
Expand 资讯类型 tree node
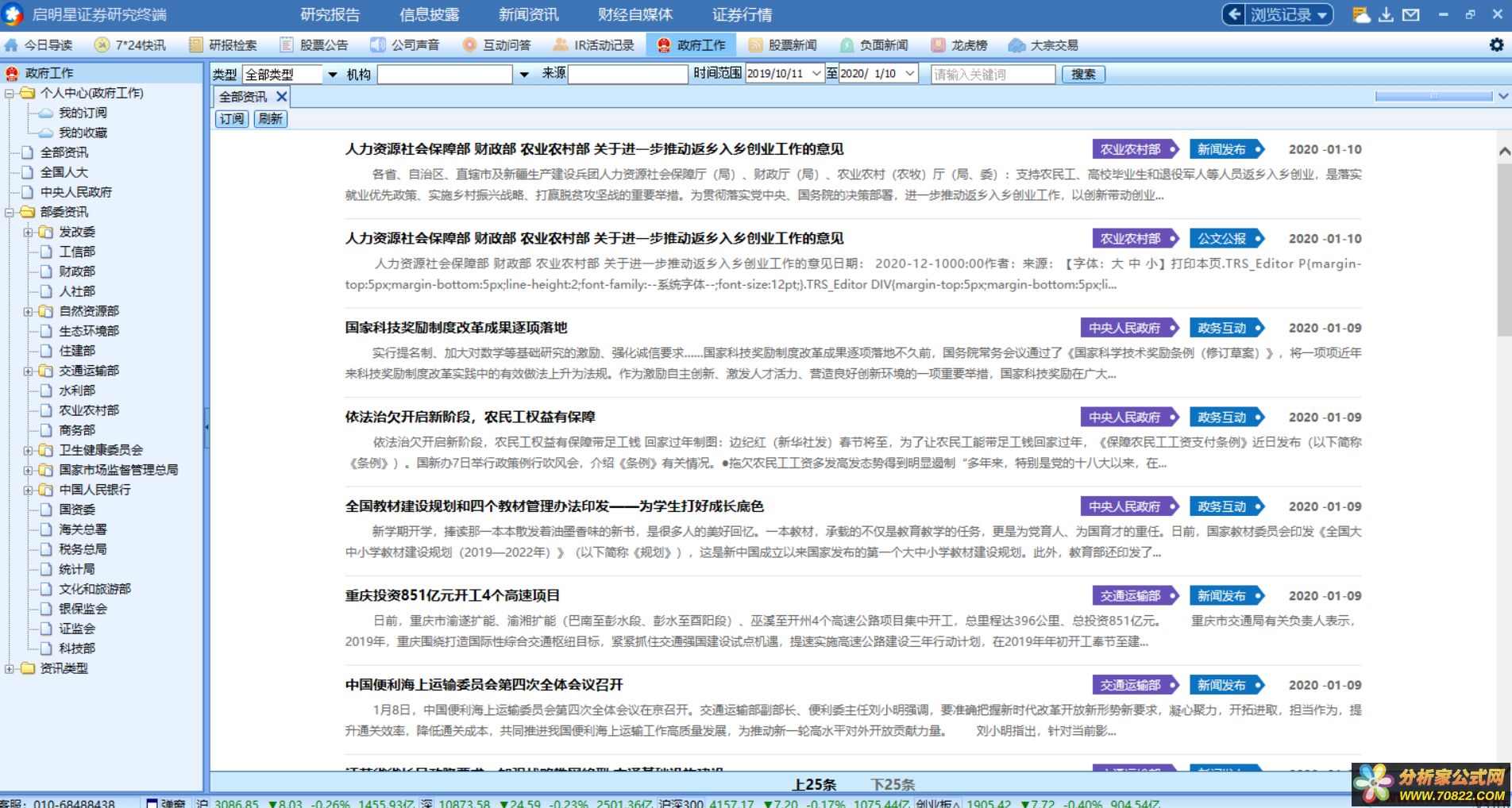[x=9, y=668]
